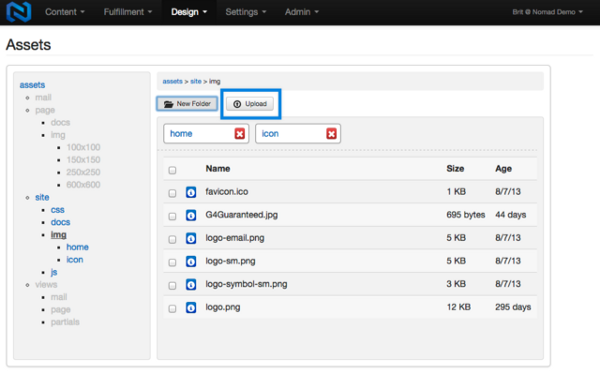
Task: Go to site in the breadcrumb
Action: 196,81
